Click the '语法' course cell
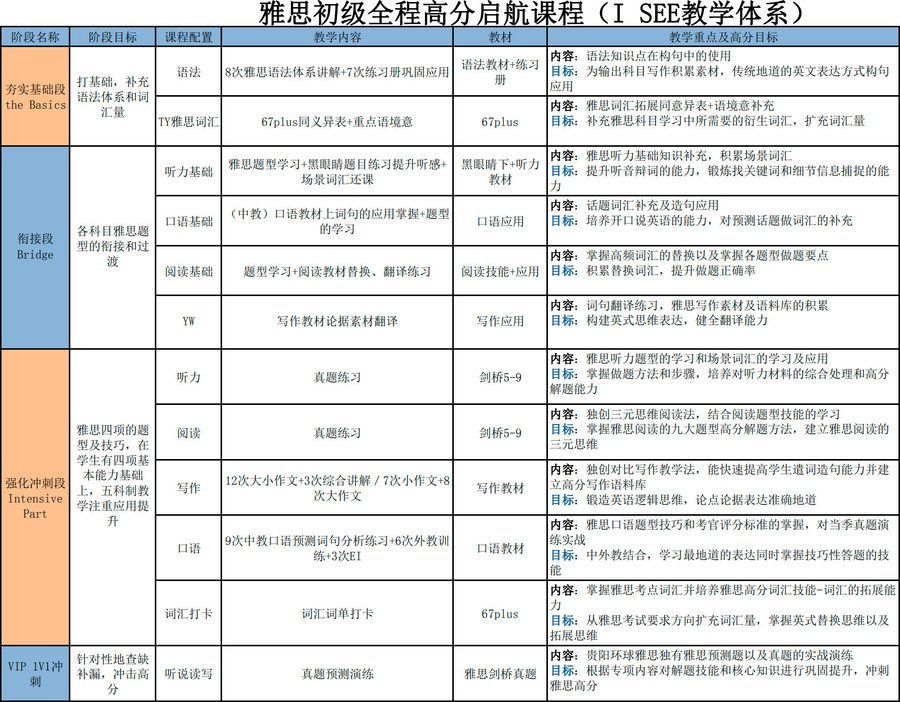 coord(188,72)
